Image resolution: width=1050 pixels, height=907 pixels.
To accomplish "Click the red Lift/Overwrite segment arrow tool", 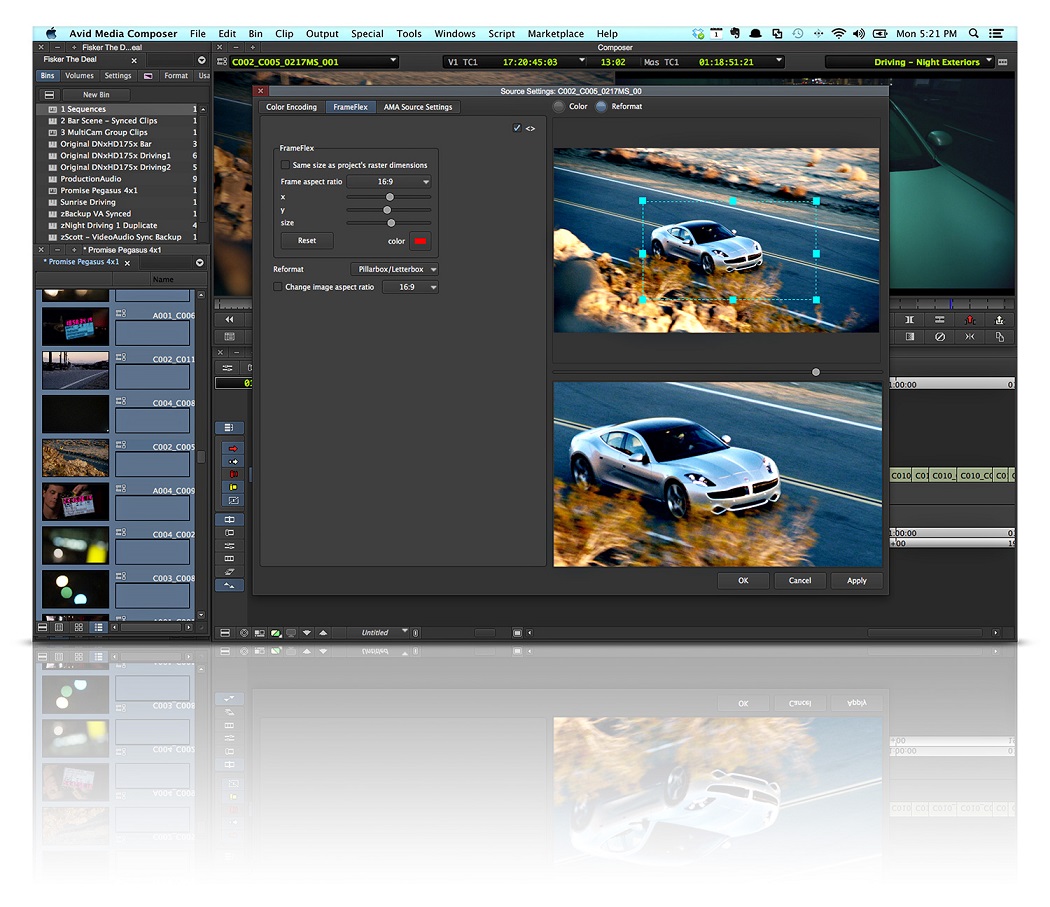I will click(233, 448).
